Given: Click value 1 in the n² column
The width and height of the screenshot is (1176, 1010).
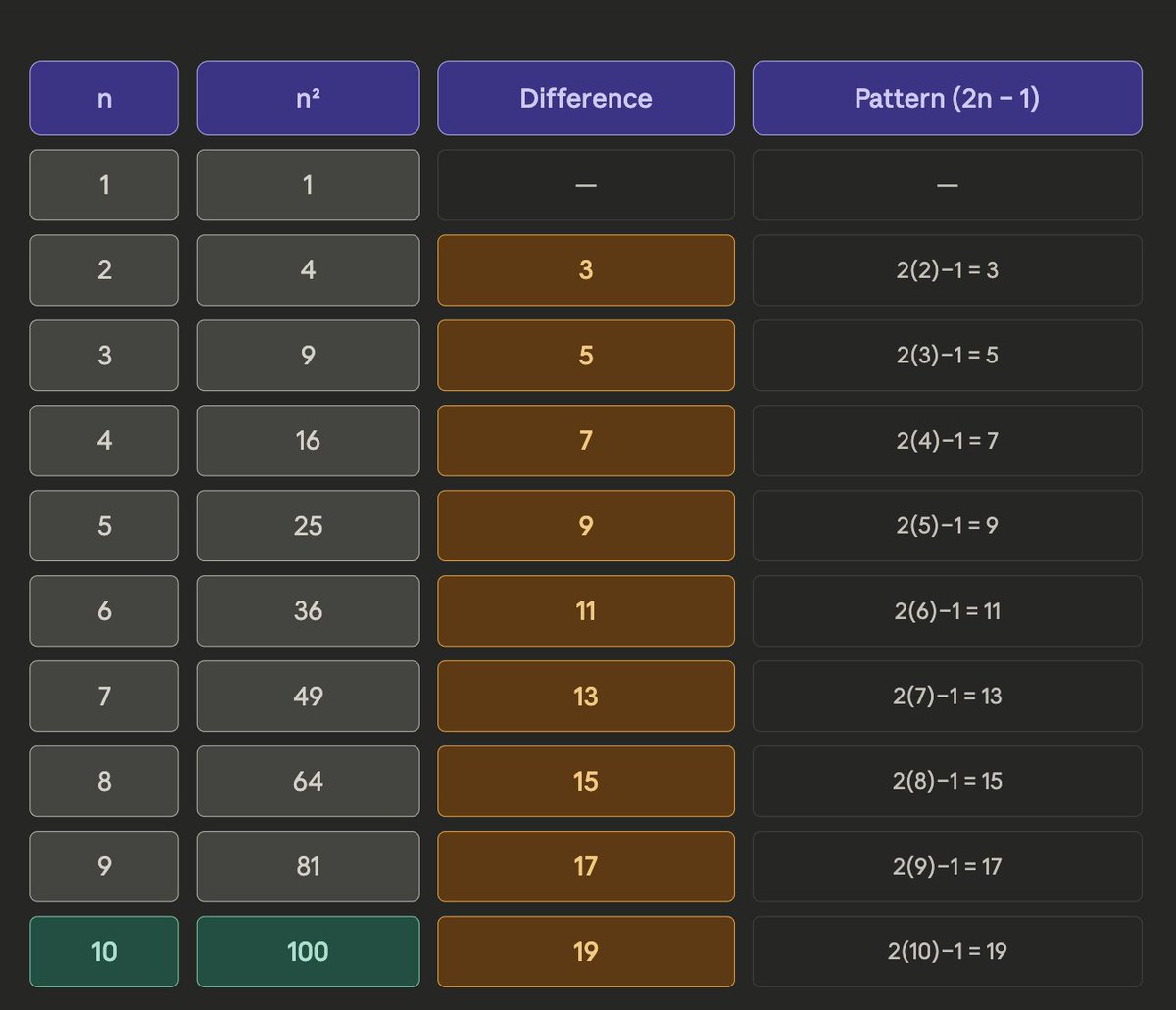Looking at the screenshot, I should pos(308,184).
